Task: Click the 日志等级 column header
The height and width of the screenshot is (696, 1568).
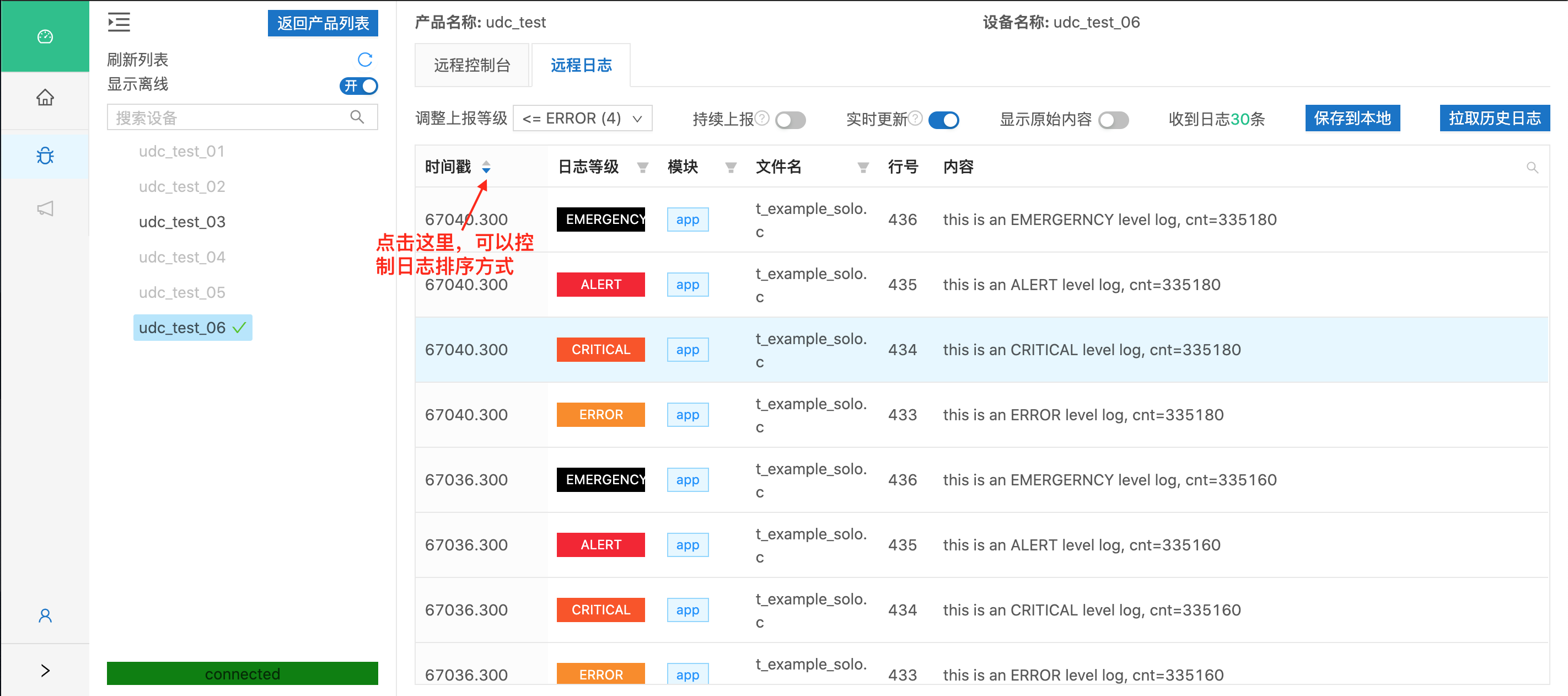Action: 588,167
